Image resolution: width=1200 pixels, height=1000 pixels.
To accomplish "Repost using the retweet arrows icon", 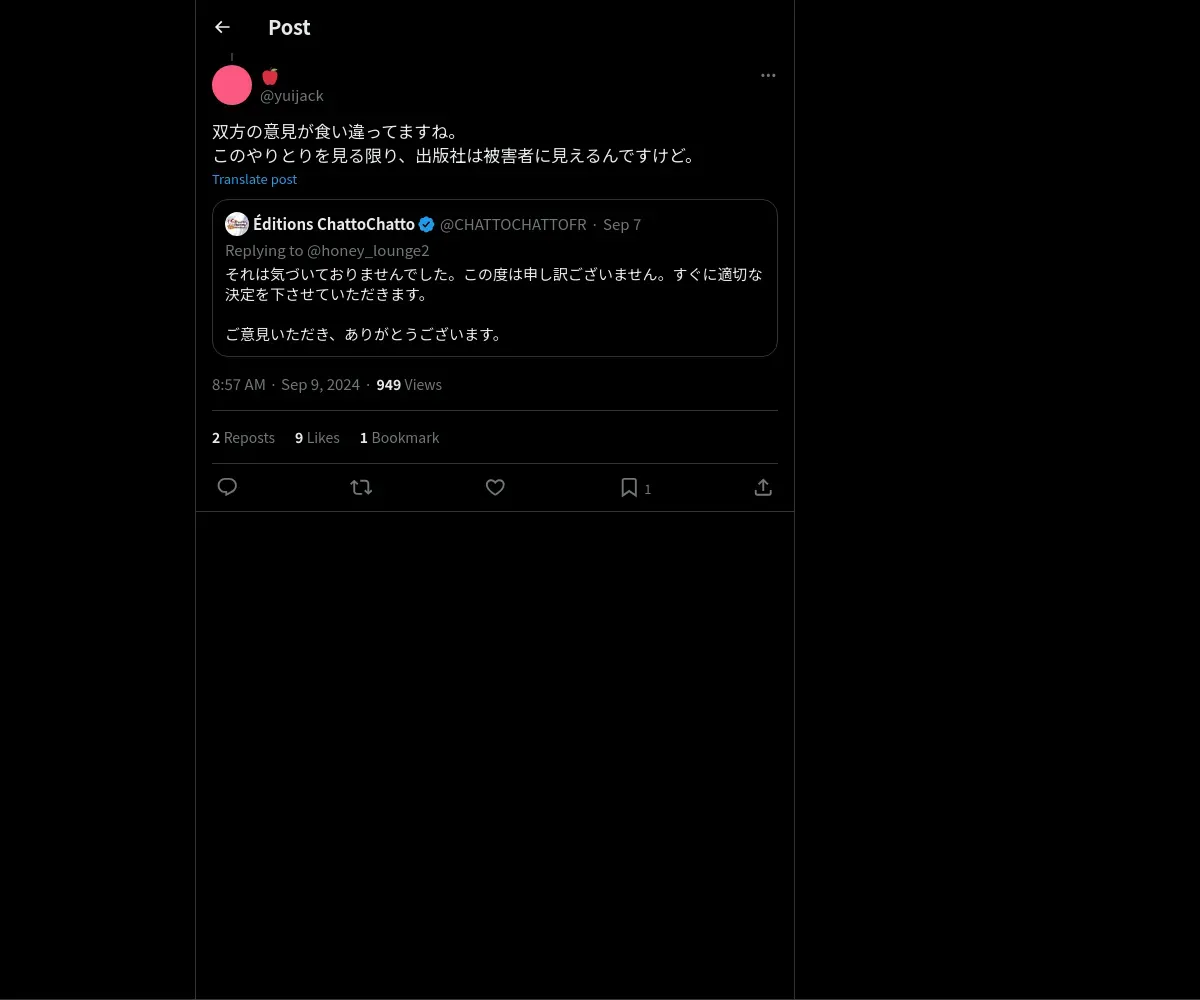I will point(361,487).
